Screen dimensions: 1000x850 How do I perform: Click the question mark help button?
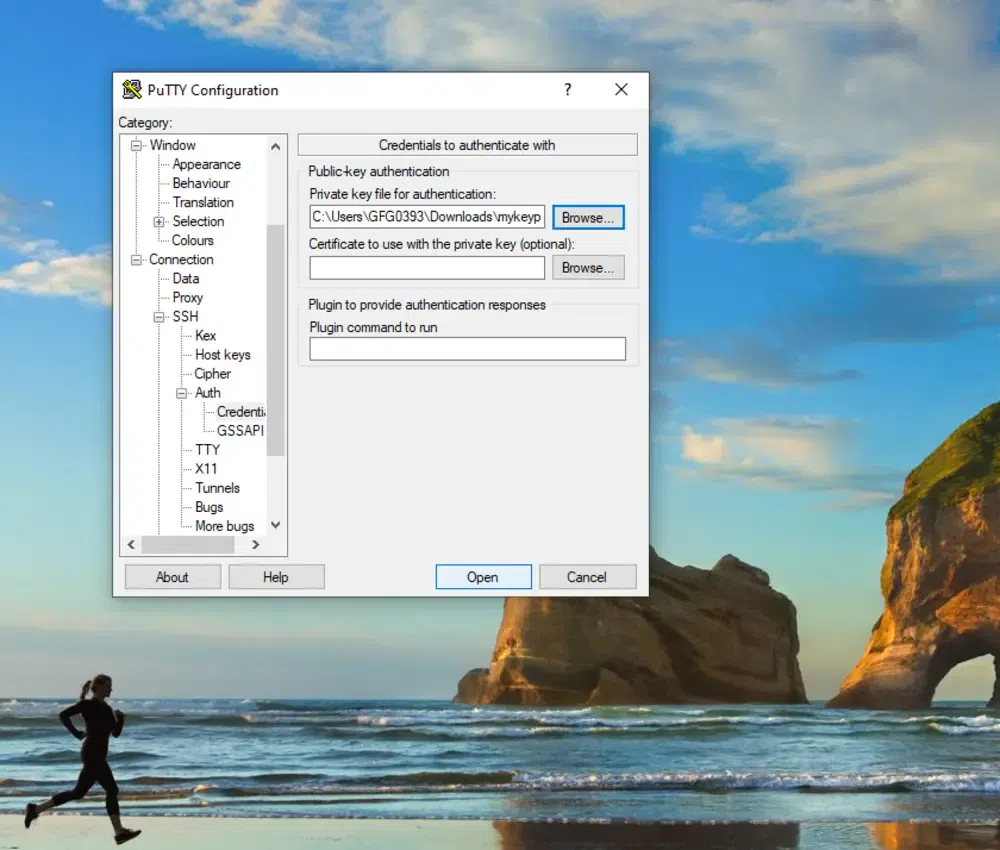[x=568, y=90]
